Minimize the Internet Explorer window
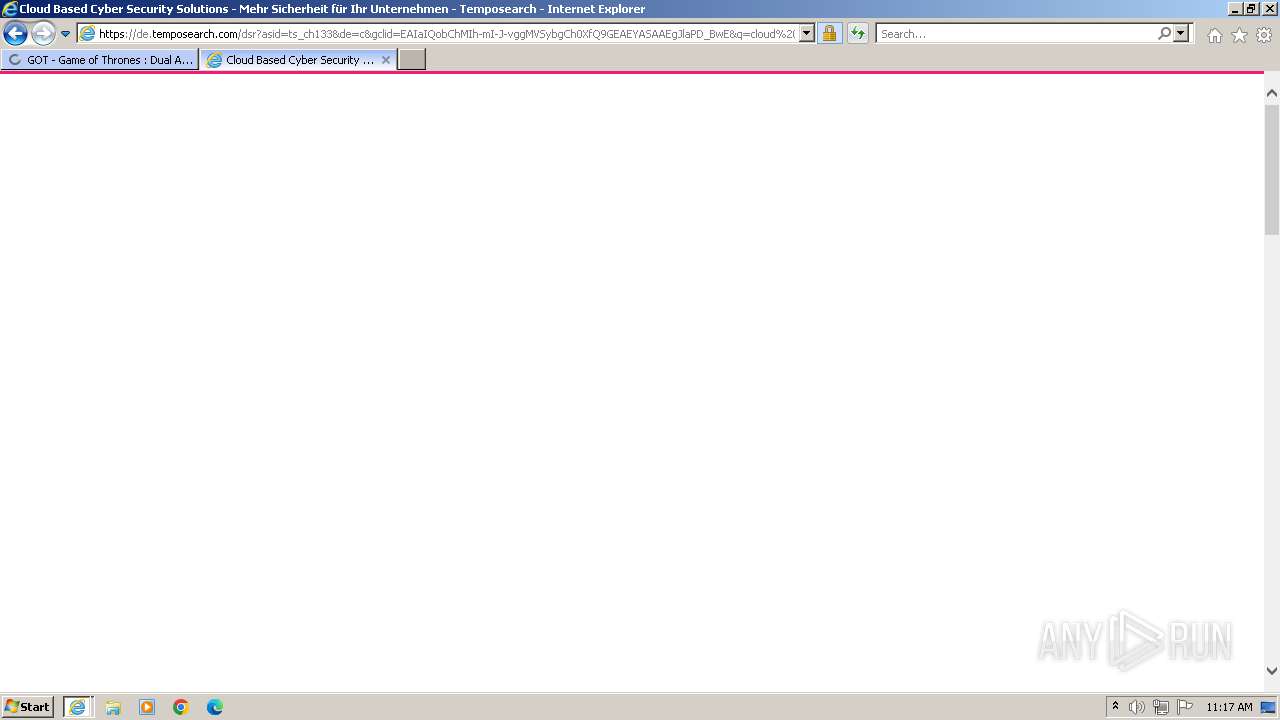1280x720 pixels. [x=1235, y=9]
